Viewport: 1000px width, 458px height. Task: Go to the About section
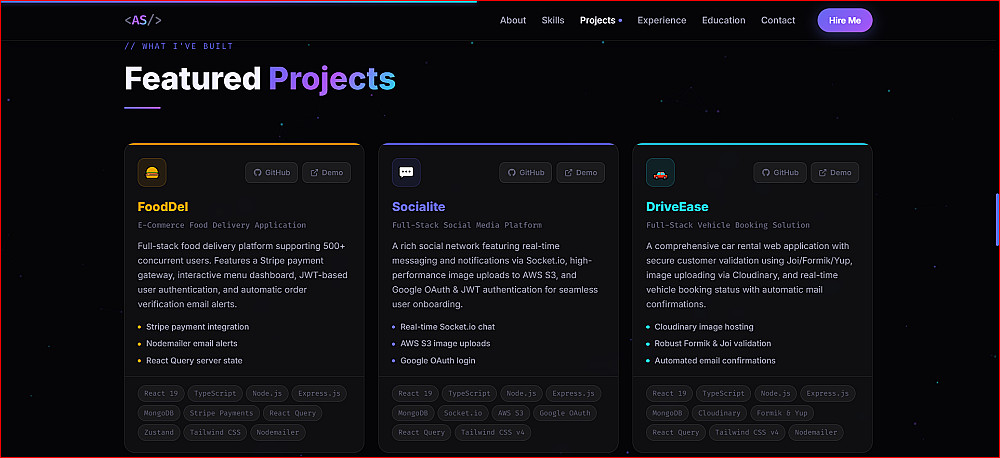point(513,20)
